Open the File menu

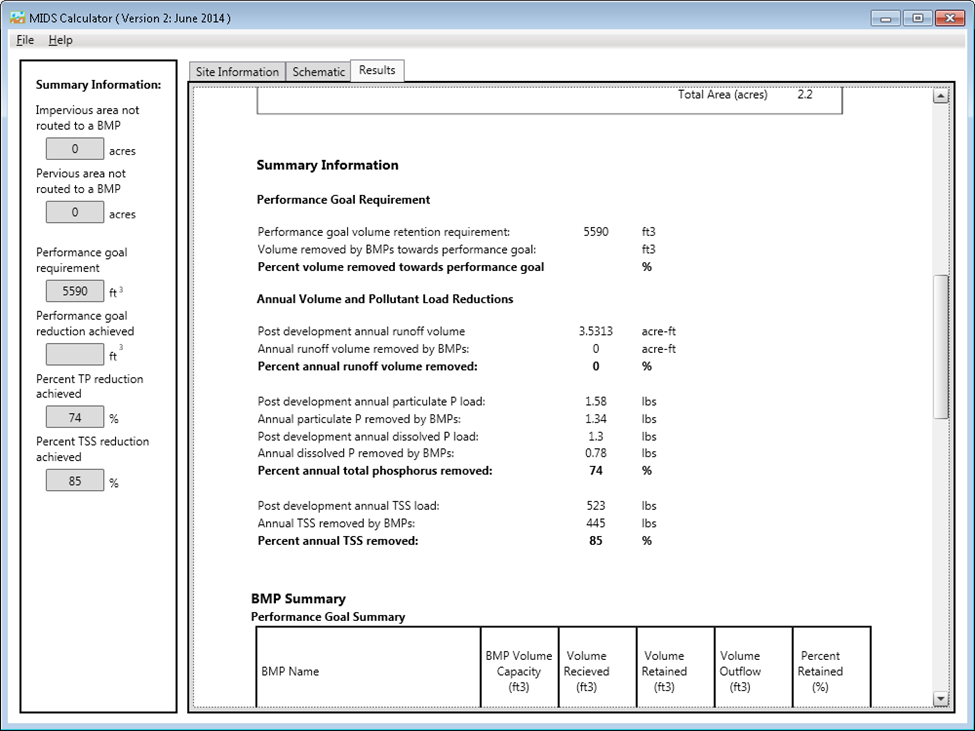tap(25, 40)
